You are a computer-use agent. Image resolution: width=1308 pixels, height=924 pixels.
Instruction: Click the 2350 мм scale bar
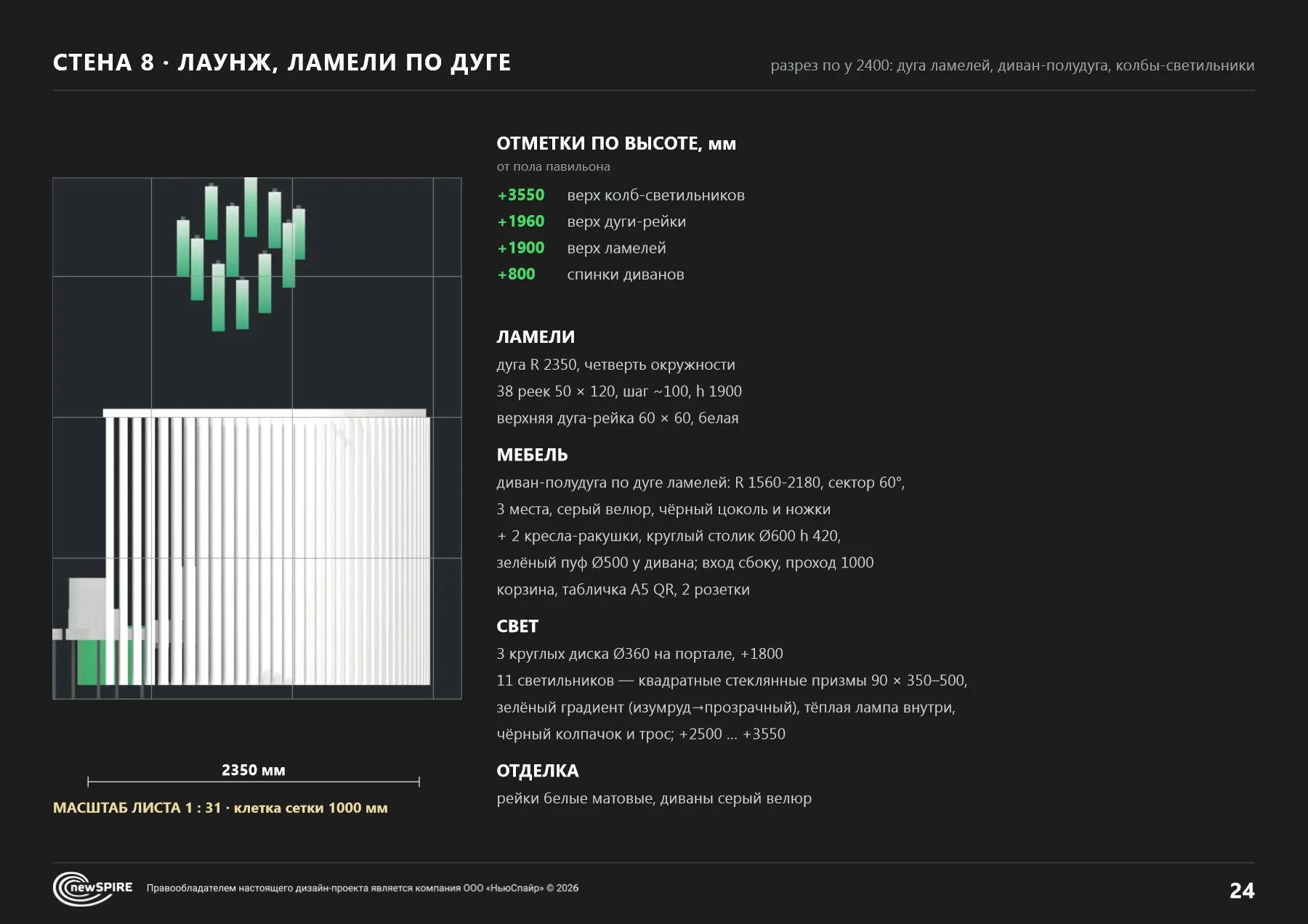254,782
